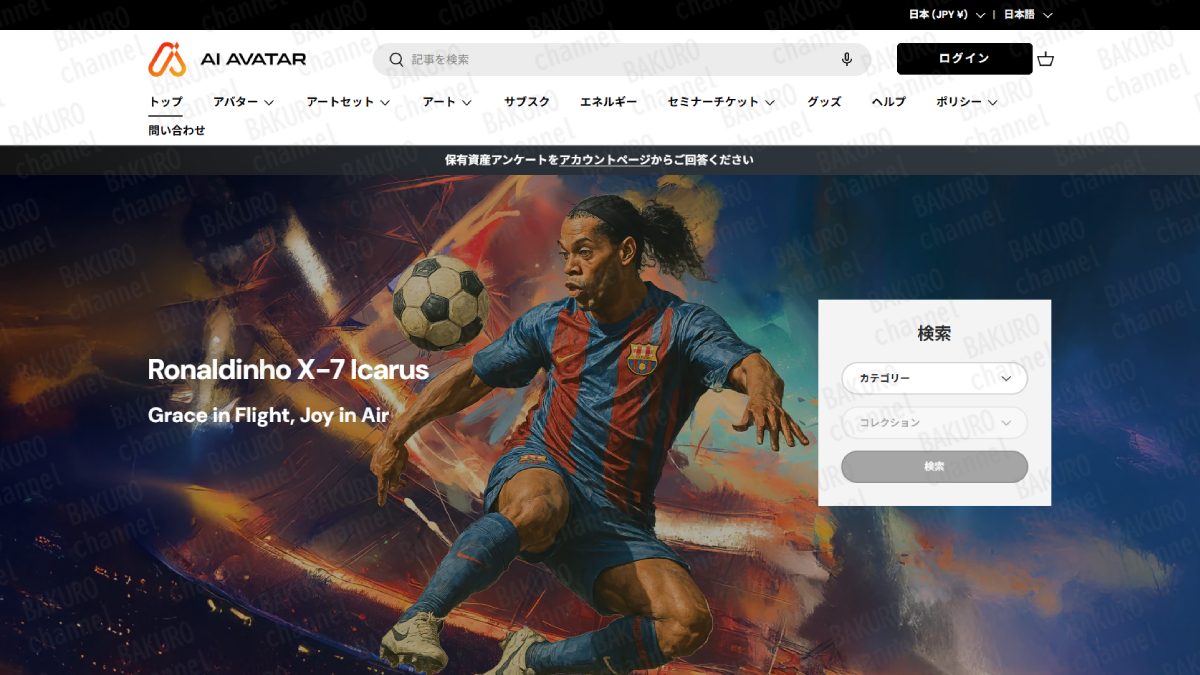Viewport: 1200px width, 675px height.
Task: Open the コレクション dropdown in search panel
Action: point(934,422)
